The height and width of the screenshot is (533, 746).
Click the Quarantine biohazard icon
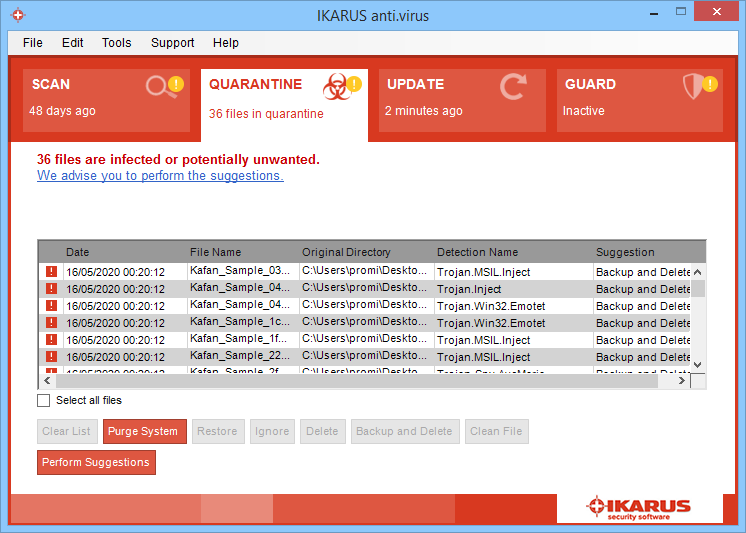[x=336, y=87]
